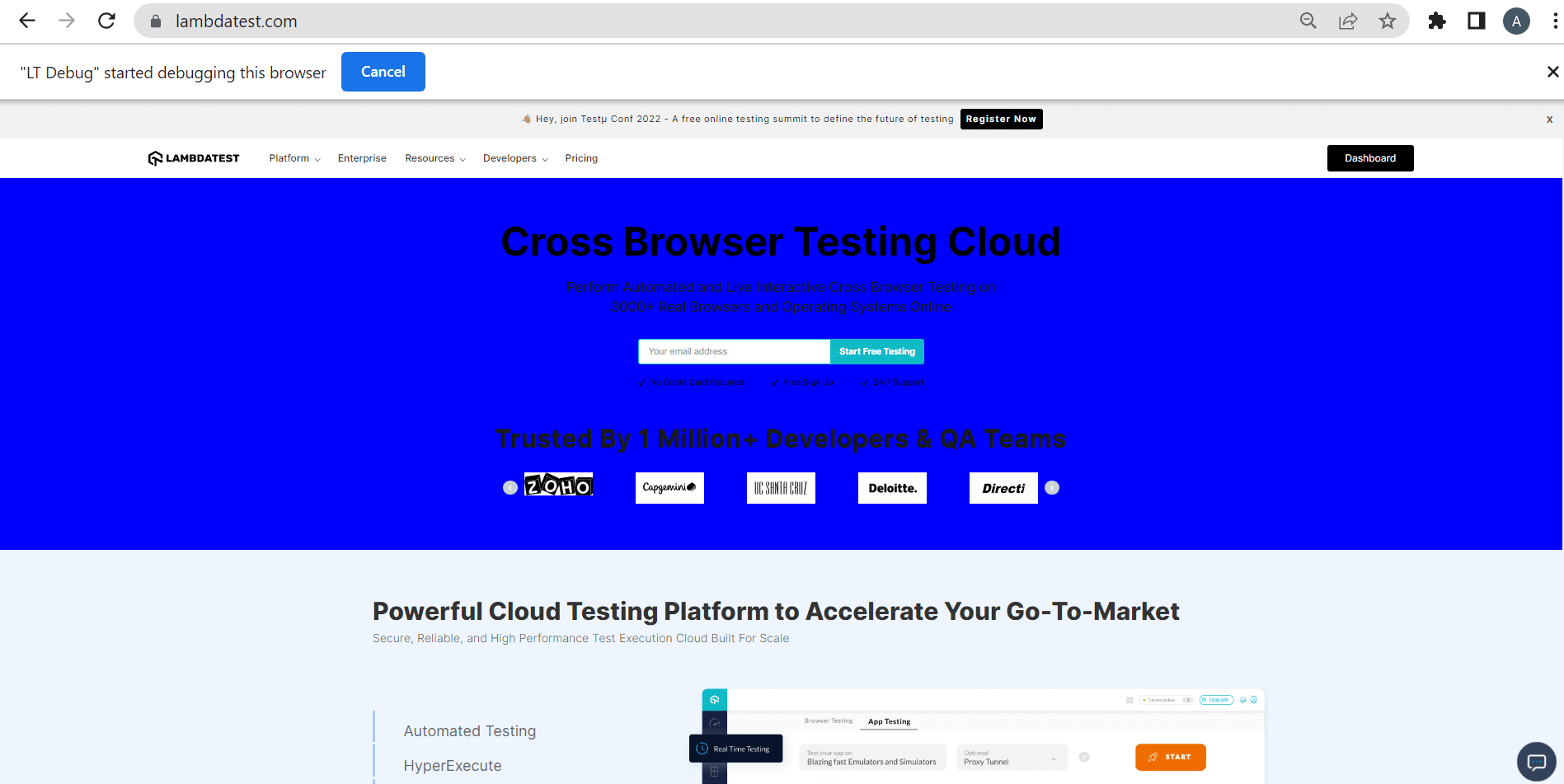Select the Zoho logo
1564x784 pixels.
tap(558, 486)
